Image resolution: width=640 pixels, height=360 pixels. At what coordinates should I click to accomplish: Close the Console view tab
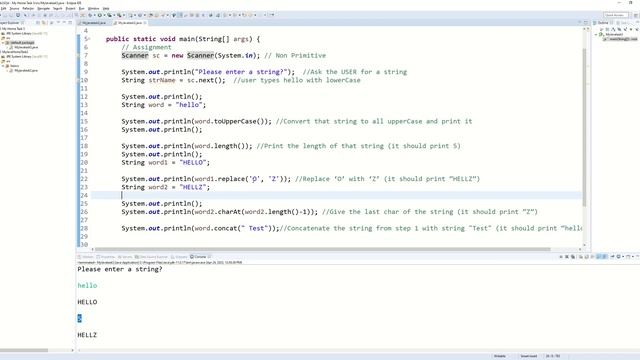point(210,257)
